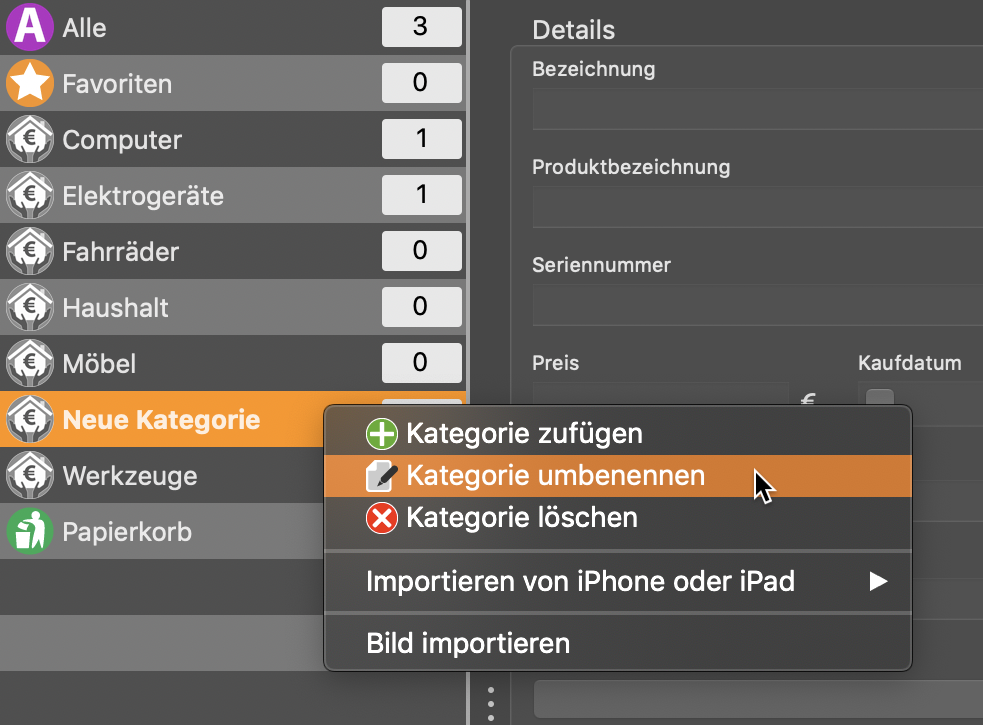The width and height of the screenshot is (983, 725).
Task: Select the Elektrogeräte category
Action: click(233, 195)
